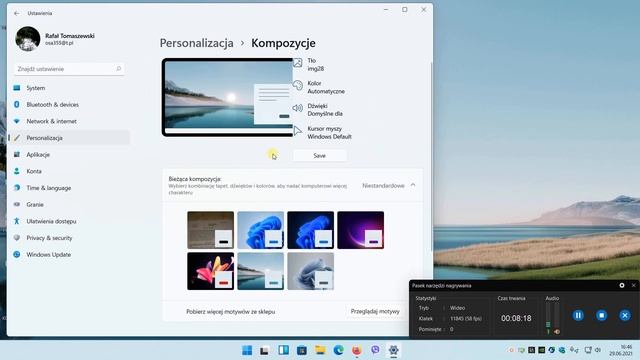The image size is (640, 360).
Task: Stop the recording in the toolbar
Action: (601, 315)
